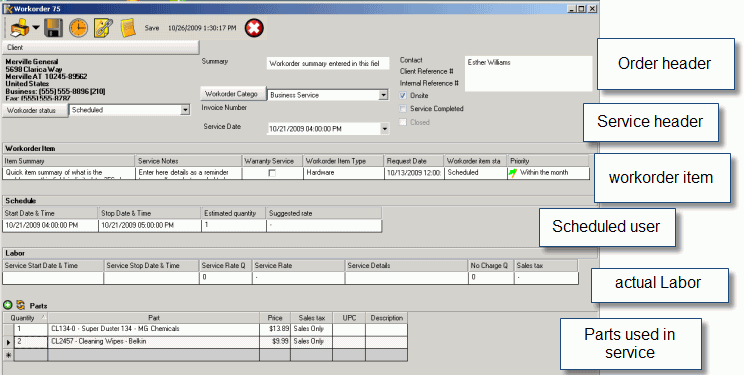Image resolution: width=744 pixels, height=375 pixels.
Task: Click the 'Enter here details as a reminder' cell
Action: click(189, 173)
